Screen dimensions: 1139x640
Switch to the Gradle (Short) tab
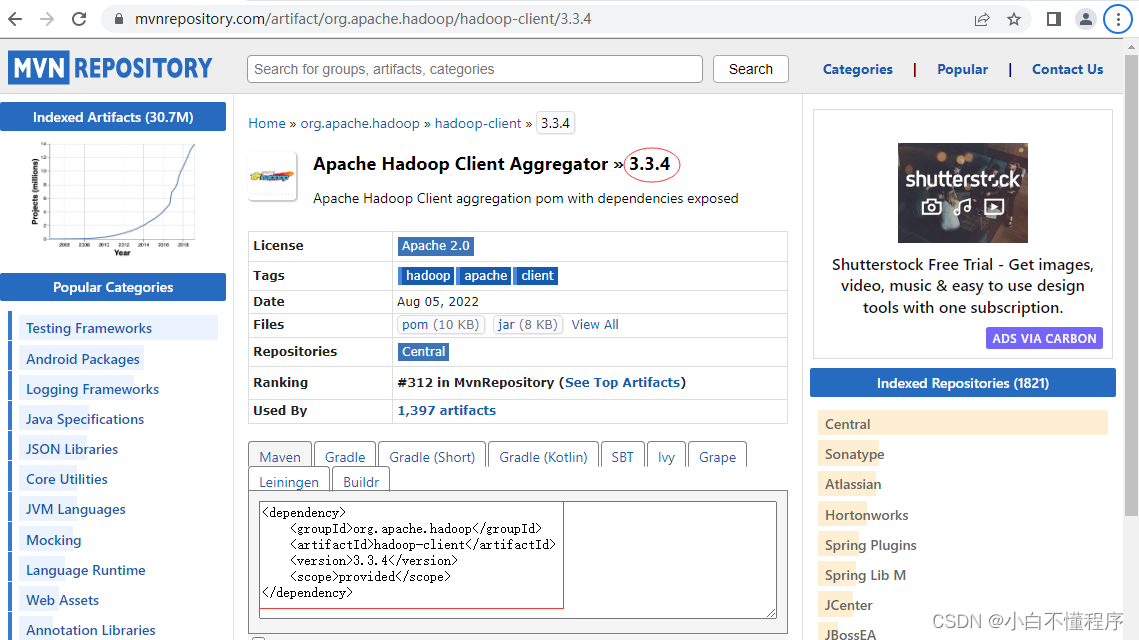pyautogui.click(x=432, y=456)
